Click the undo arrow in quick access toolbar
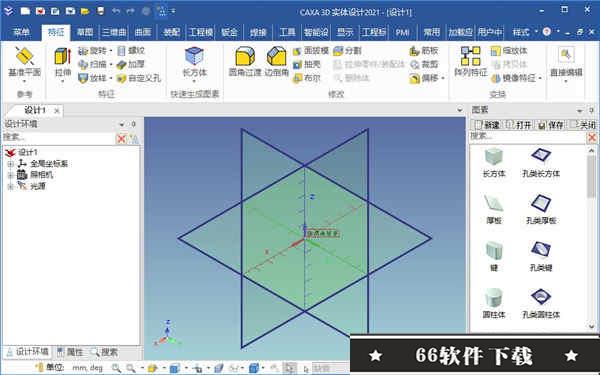Image resolution: width=600 pixels, height=375 pixels. 116,11
